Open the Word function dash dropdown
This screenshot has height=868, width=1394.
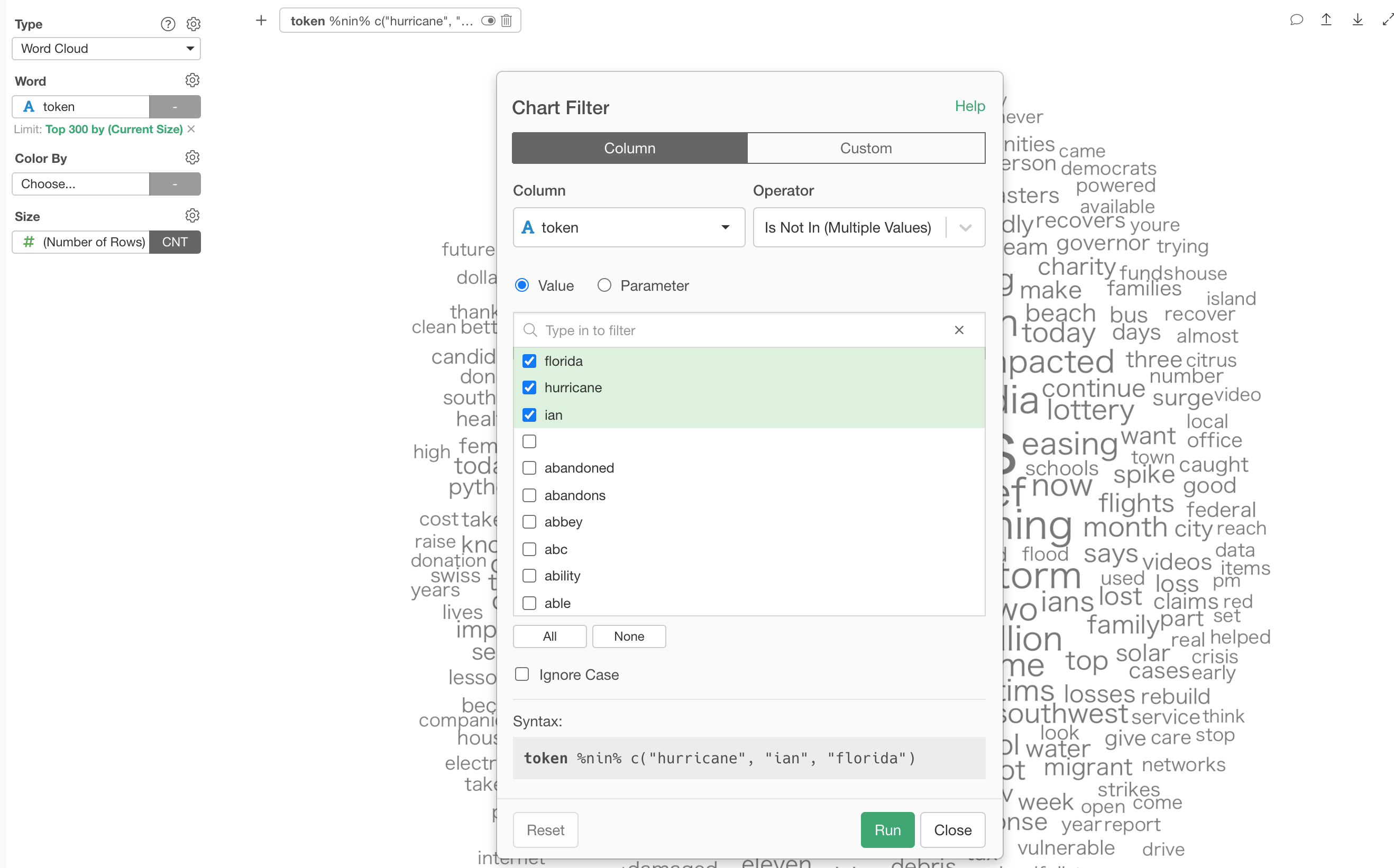point(175,107)
